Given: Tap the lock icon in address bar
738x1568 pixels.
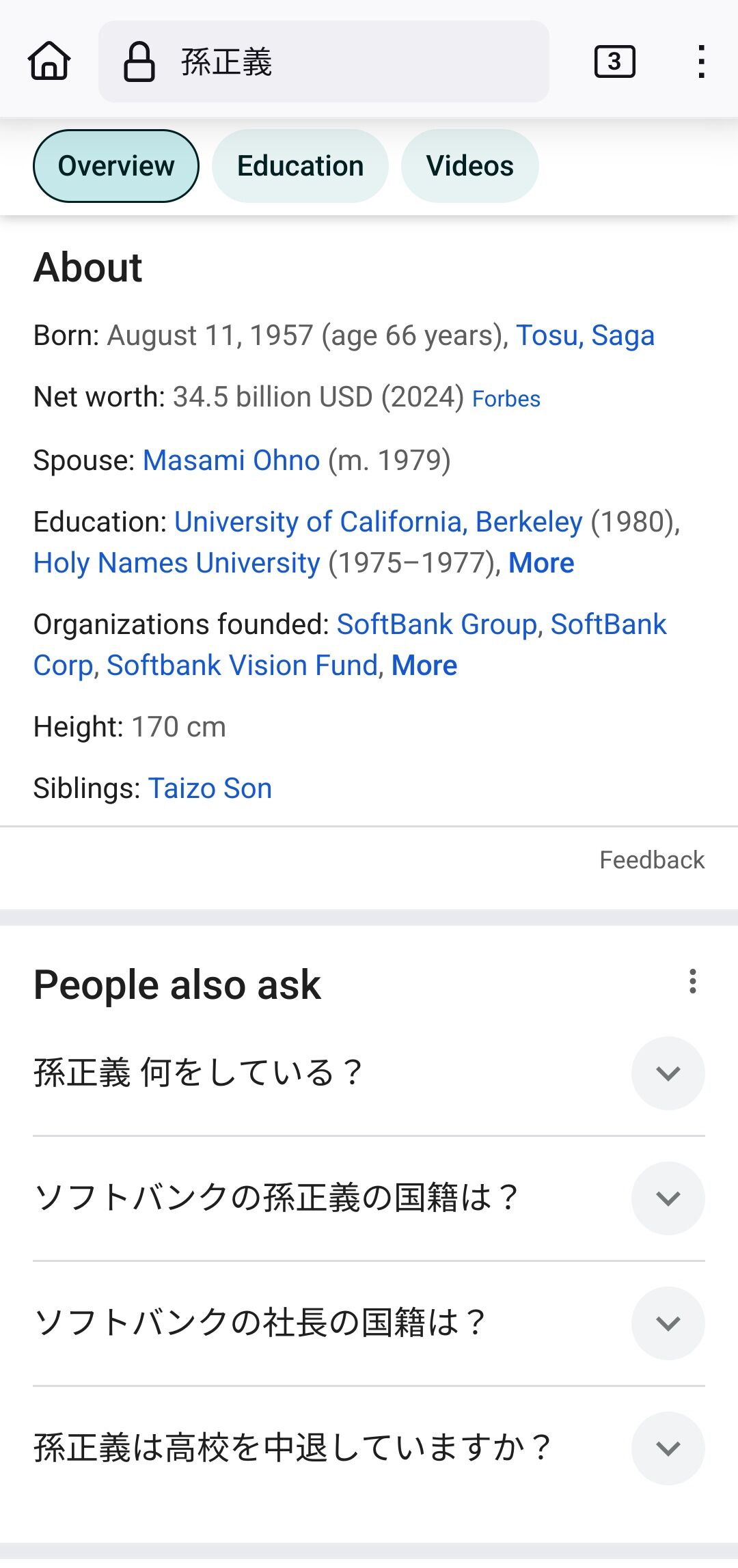Looking at the screenshot, I should [139, 62].
